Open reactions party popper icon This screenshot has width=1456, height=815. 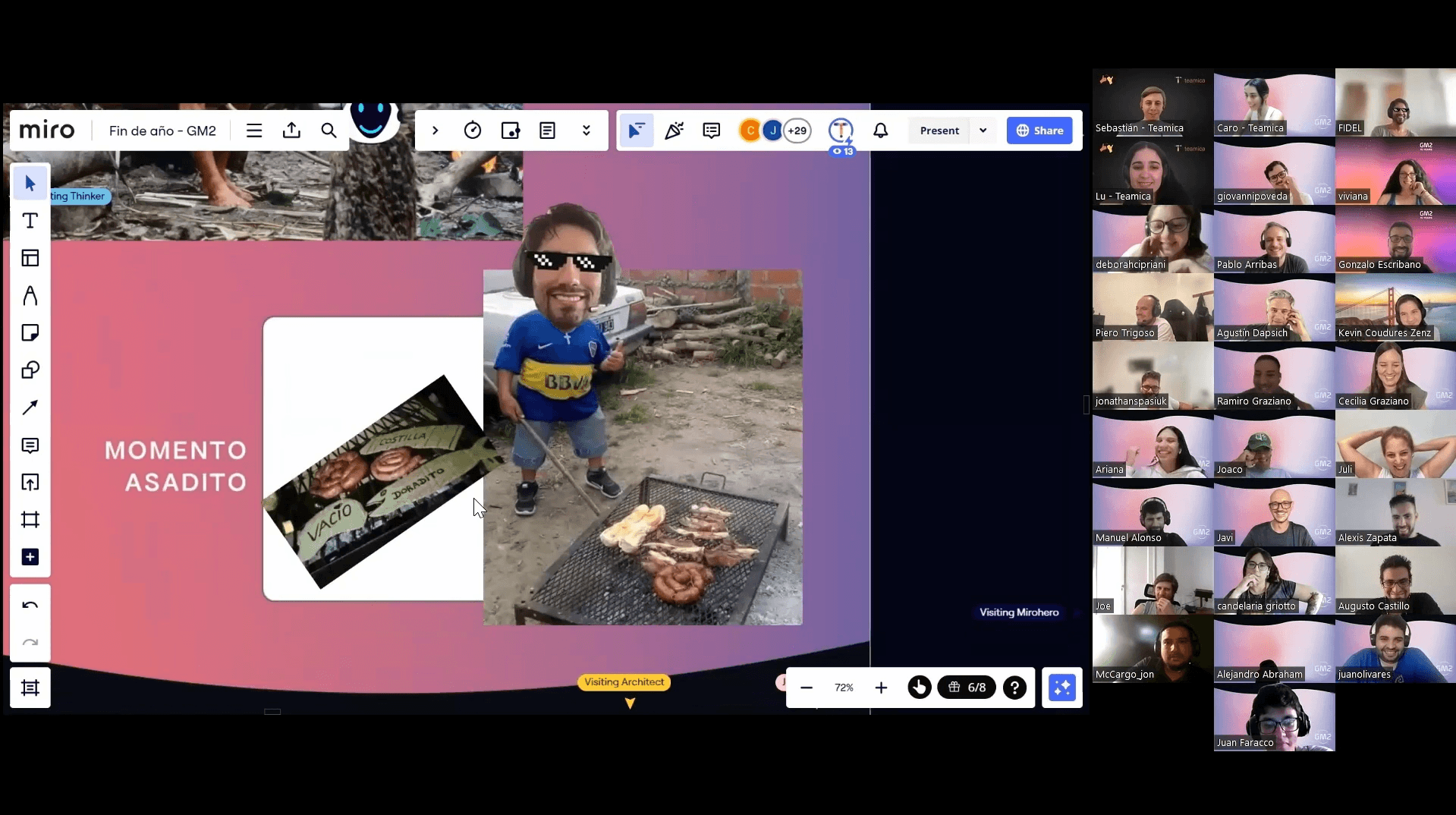(x=674, y=131)
